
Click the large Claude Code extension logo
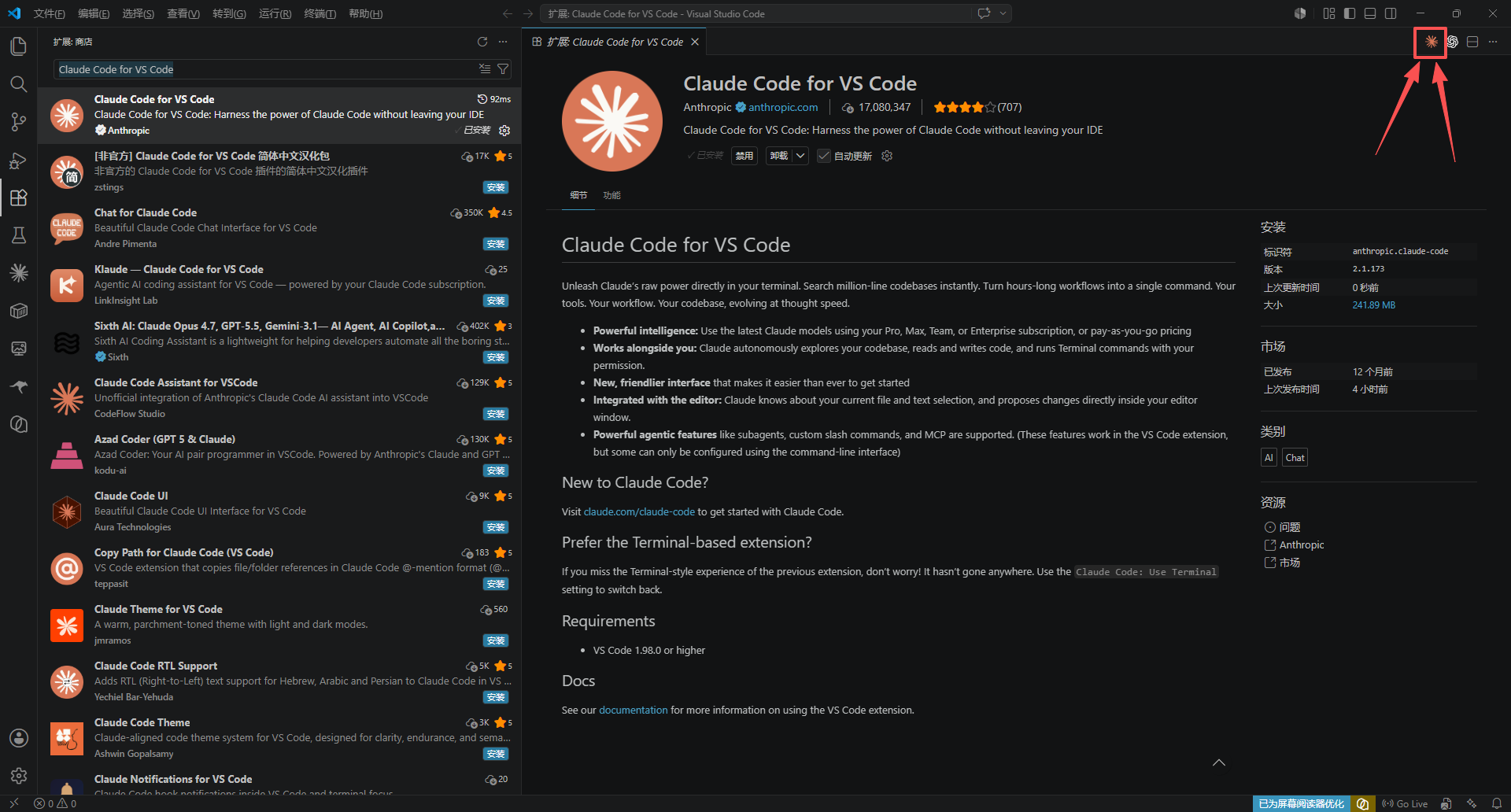pyautogui.click(x=612, y=121)
